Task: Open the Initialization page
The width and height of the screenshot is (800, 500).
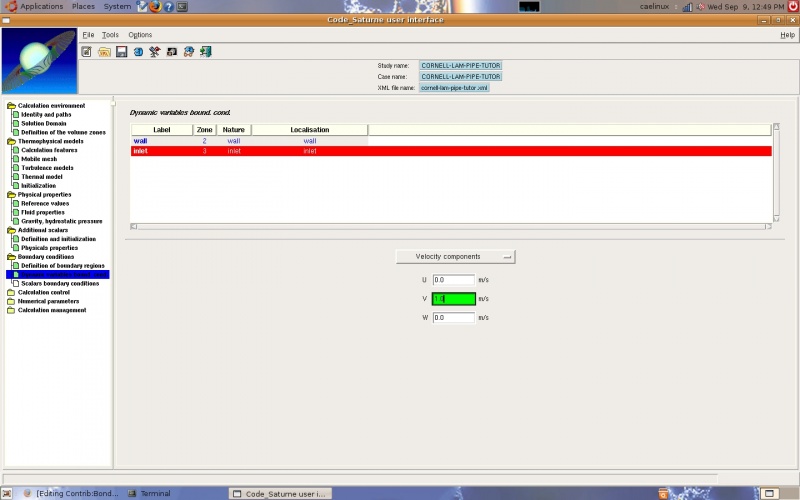Action: pyautogui.click(x=38, y=186)
